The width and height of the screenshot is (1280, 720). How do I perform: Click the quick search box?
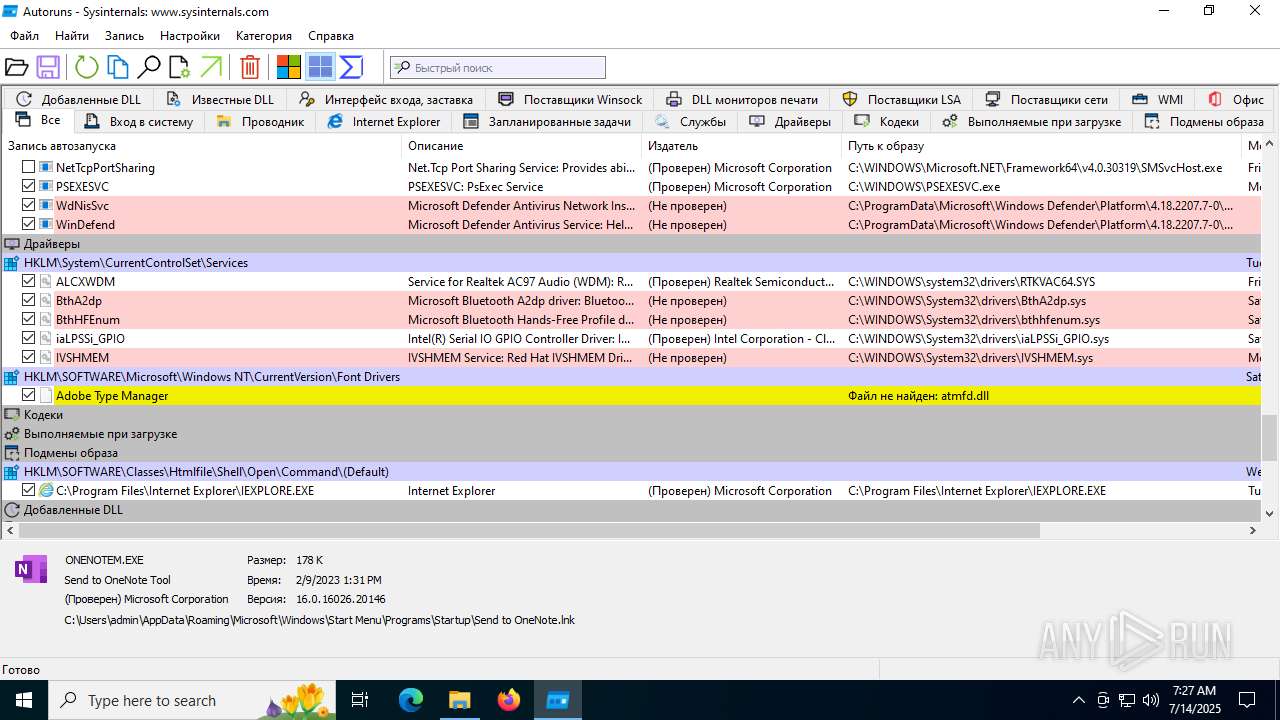click(x=498, y=67)
